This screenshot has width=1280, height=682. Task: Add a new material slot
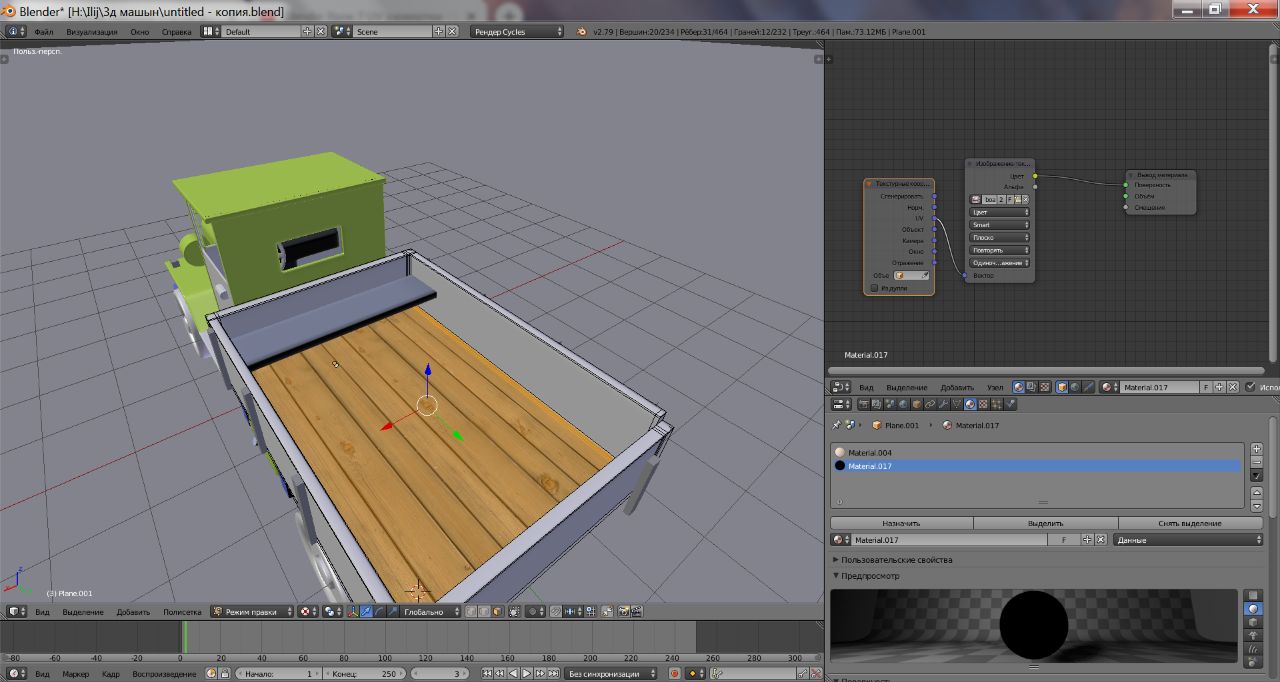point(1257,450)
